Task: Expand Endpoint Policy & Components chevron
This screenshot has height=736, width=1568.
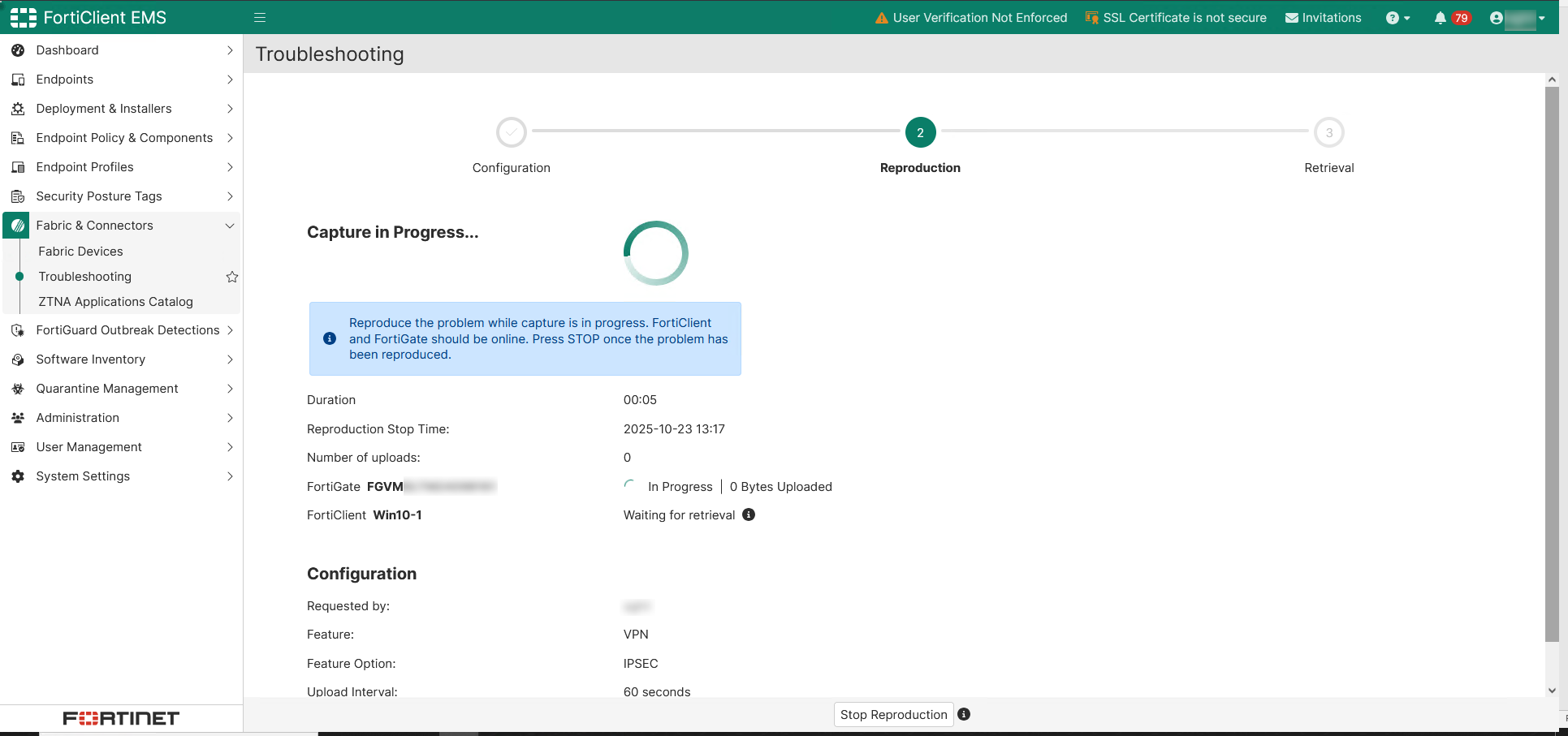Action: [x=230, y=138]
